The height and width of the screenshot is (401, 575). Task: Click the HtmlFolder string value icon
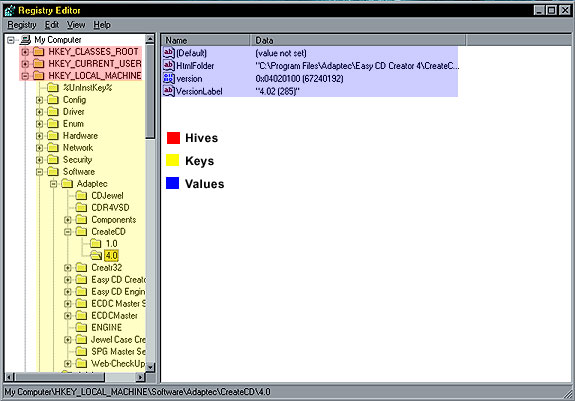(168, 66)
